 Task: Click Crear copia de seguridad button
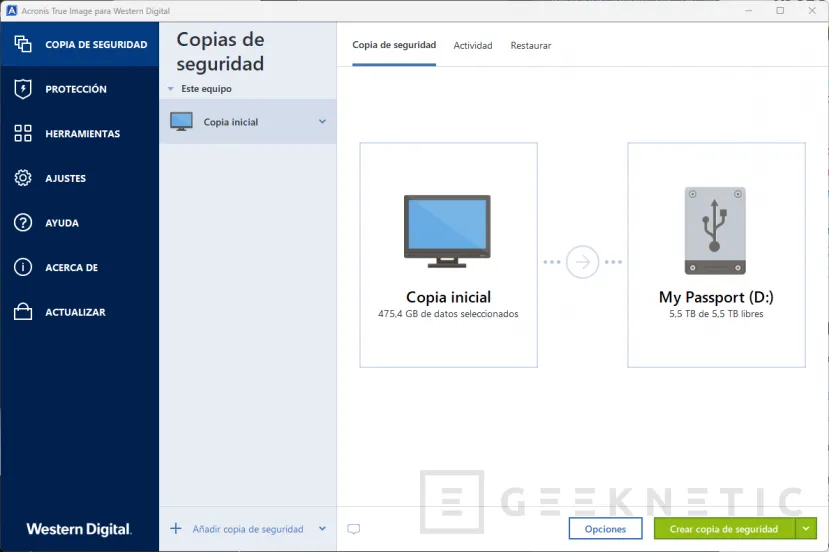724,529
